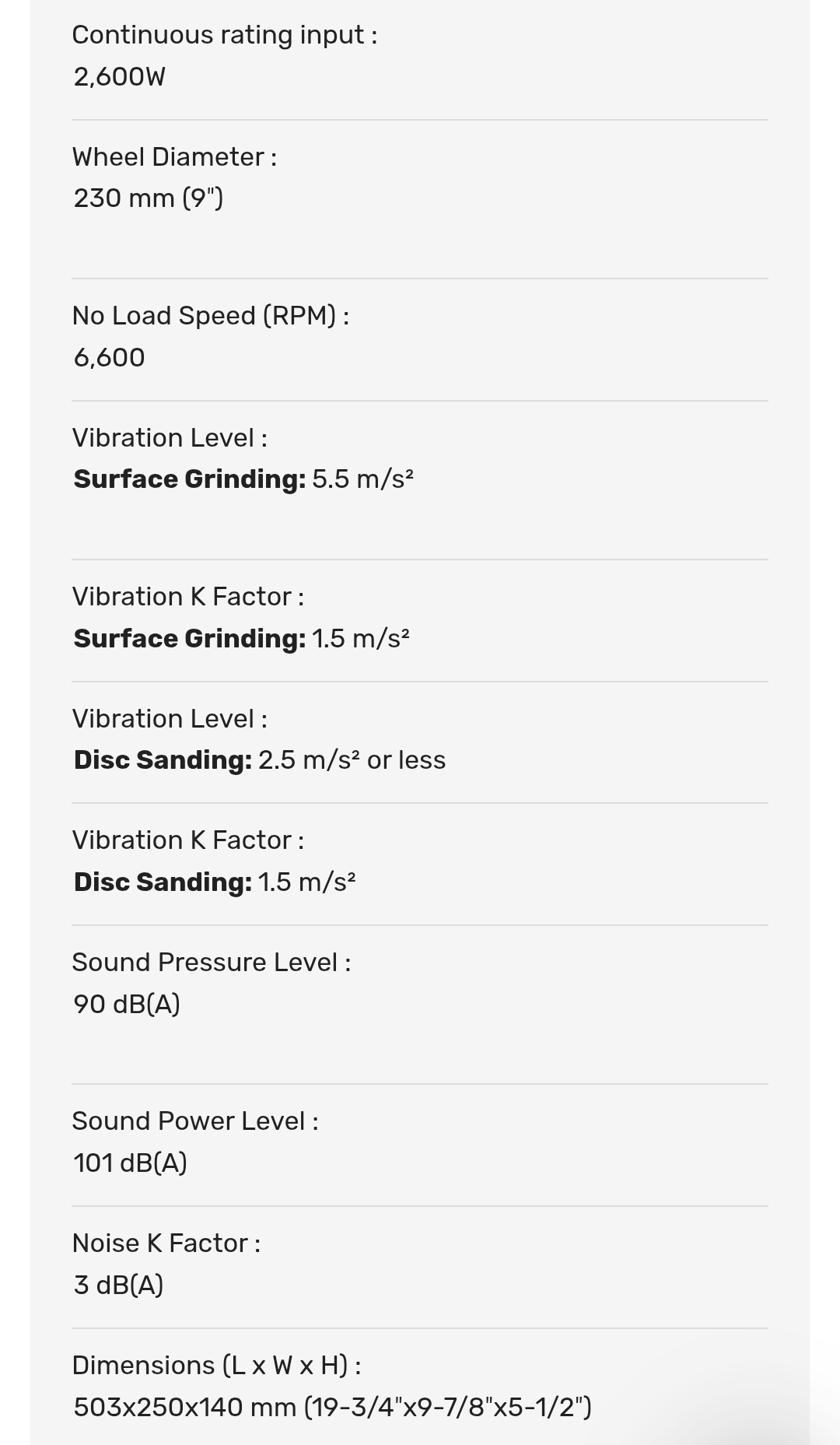Click the Sound Power Level label
840x1445 pixels.
click(194, 1121)
